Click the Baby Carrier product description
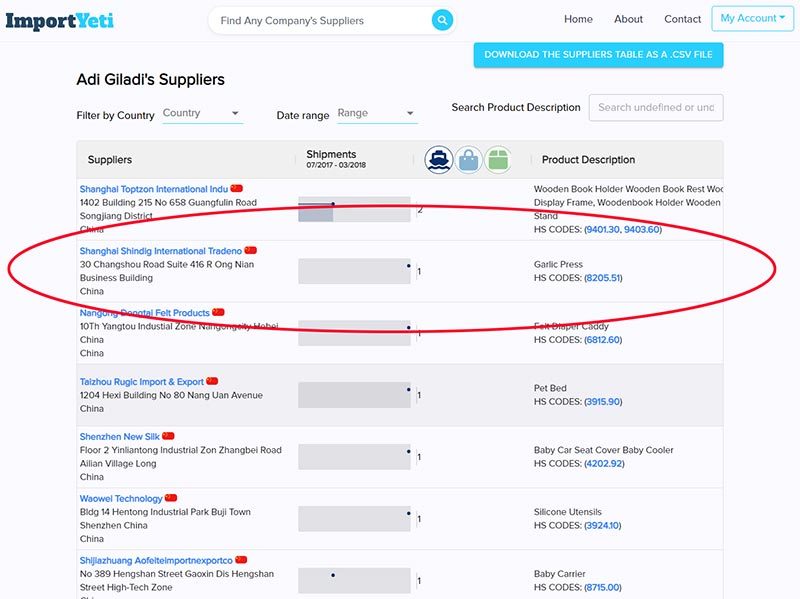Screen dimensions: 800x599 (559, 574)
